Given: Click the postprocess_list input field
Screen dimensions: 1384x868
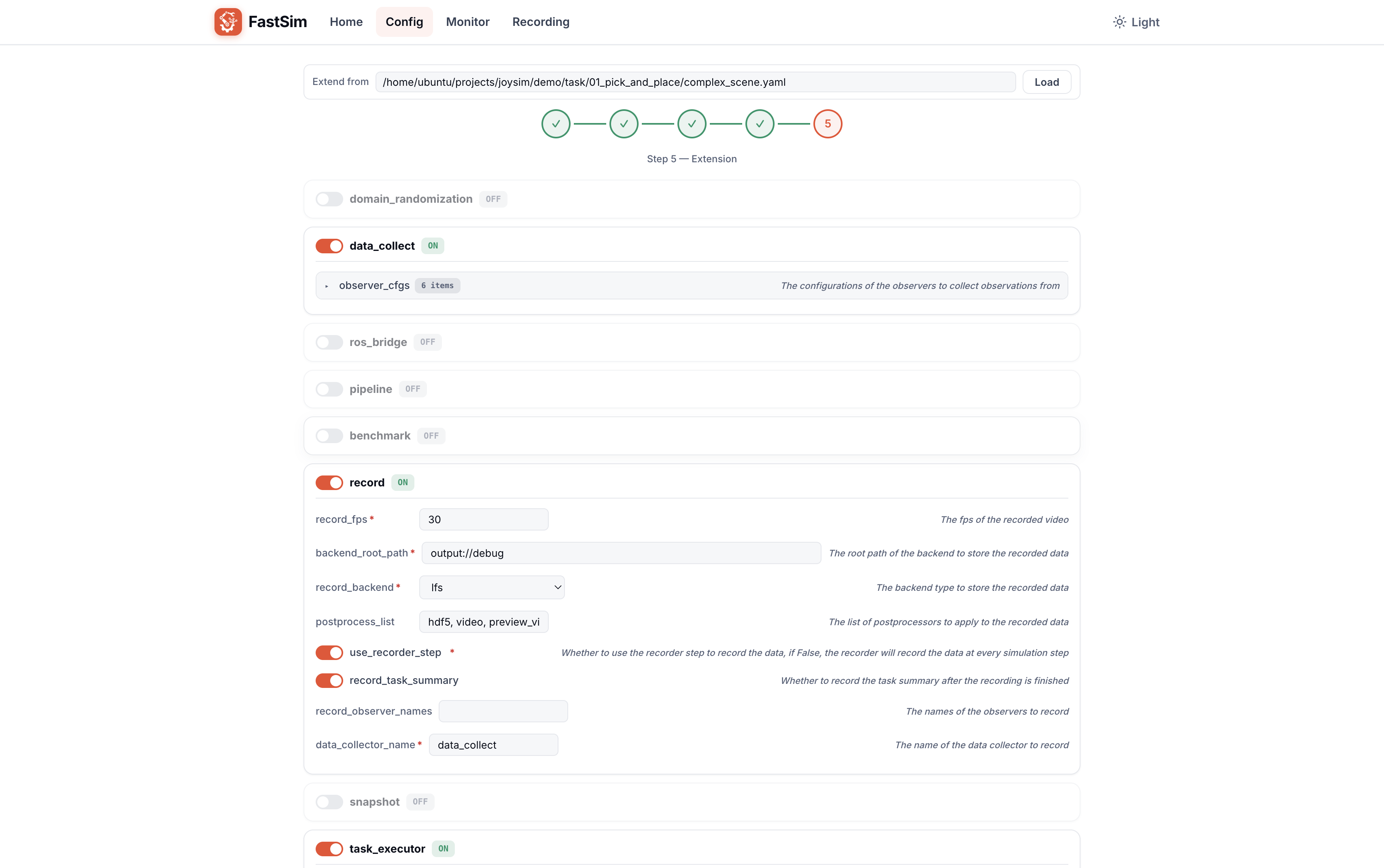Looking at the screenshot, I should pyautogui.click(x=483, y=622).
